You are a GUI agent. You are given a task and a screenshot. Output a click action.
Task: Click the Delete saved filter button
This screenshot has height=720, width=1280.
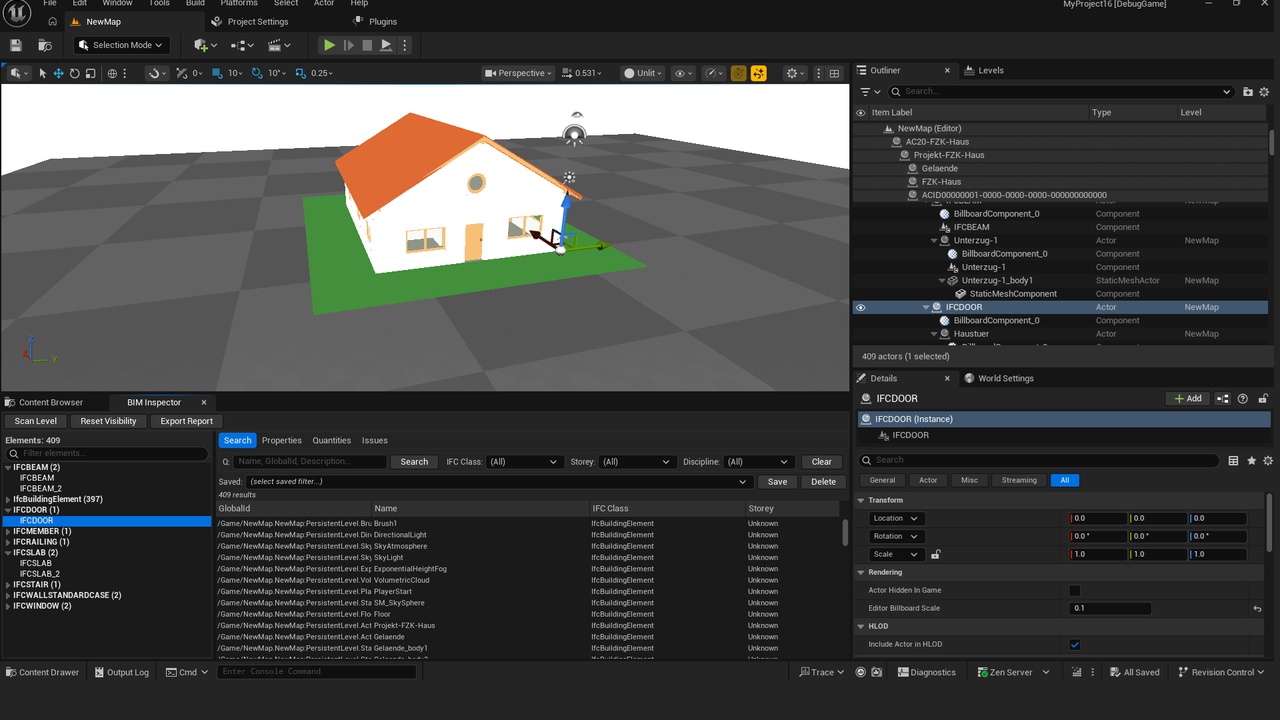pyautogui.click(x=824, y=481)
